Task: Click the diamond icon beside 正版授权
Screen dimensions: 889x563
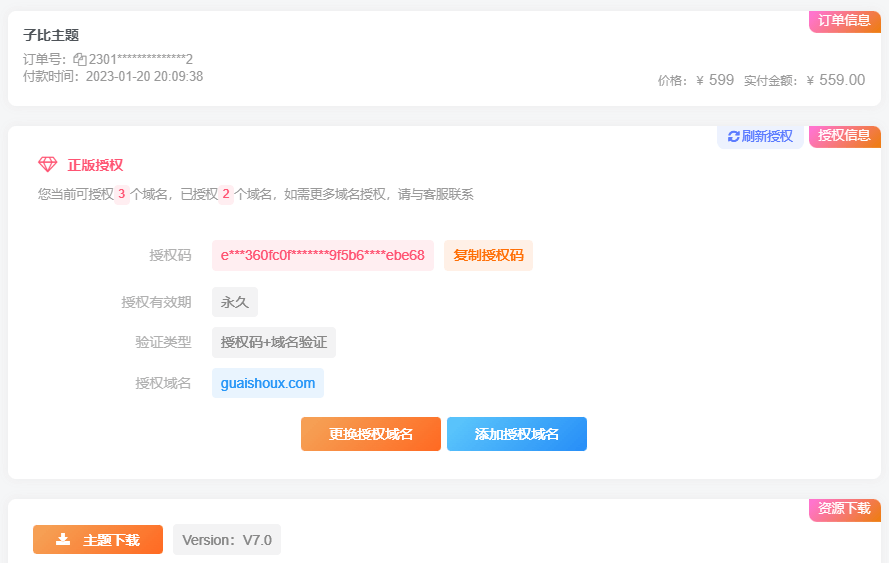Action: (48, 165)
